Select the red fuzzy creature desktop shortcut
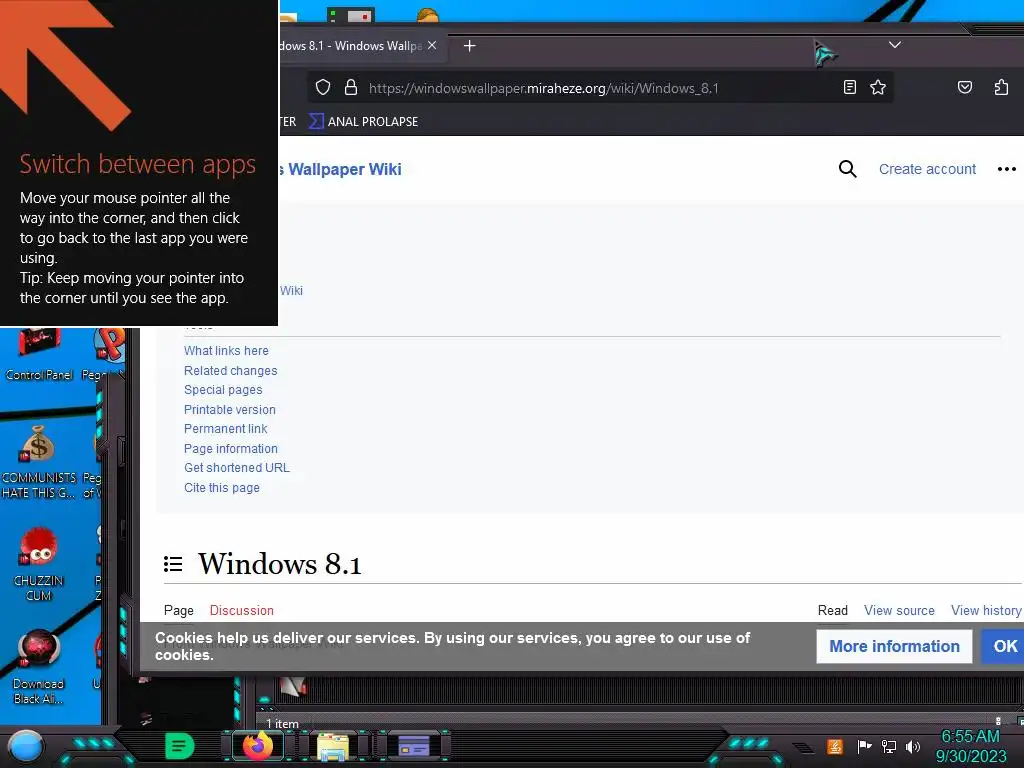Image resolution: width=1024 pixels, height=768 pixels. coord(39,564)
